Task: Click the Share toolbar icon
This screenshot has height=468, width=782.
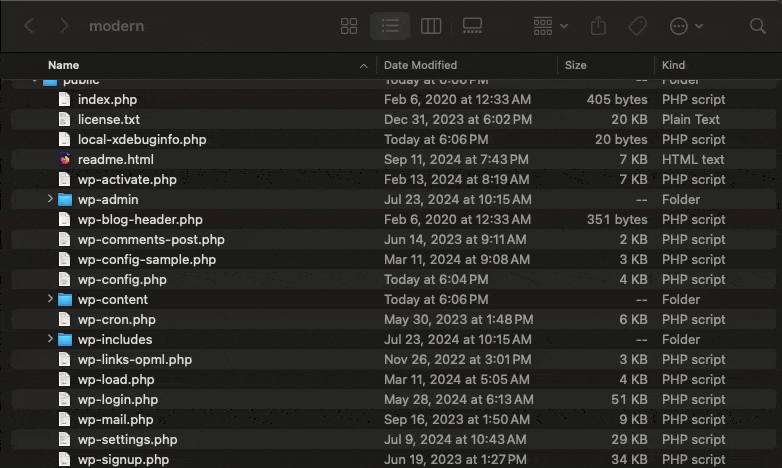Action: click(598, 25)
